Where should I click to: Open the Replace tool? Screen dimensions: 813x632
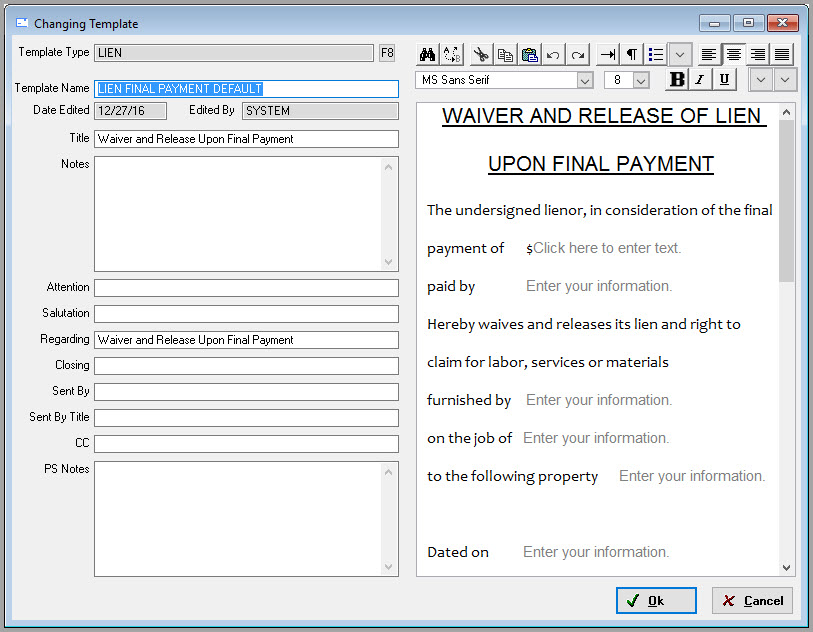tap(450, 53)
